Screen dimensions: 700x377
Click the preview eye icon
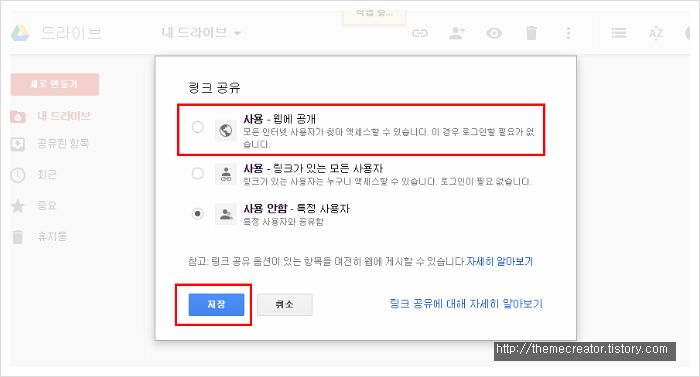click(494, 33)
